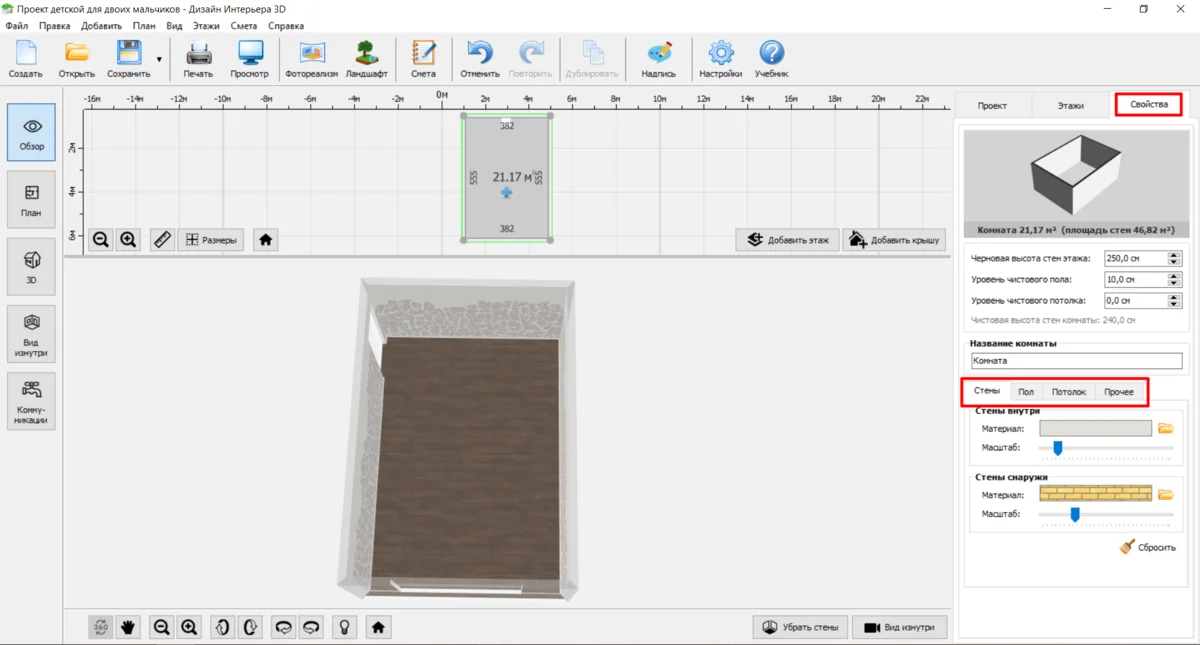Click the Убрать стены button
This screenshot has width=1200, height=645.
(800, 627)
